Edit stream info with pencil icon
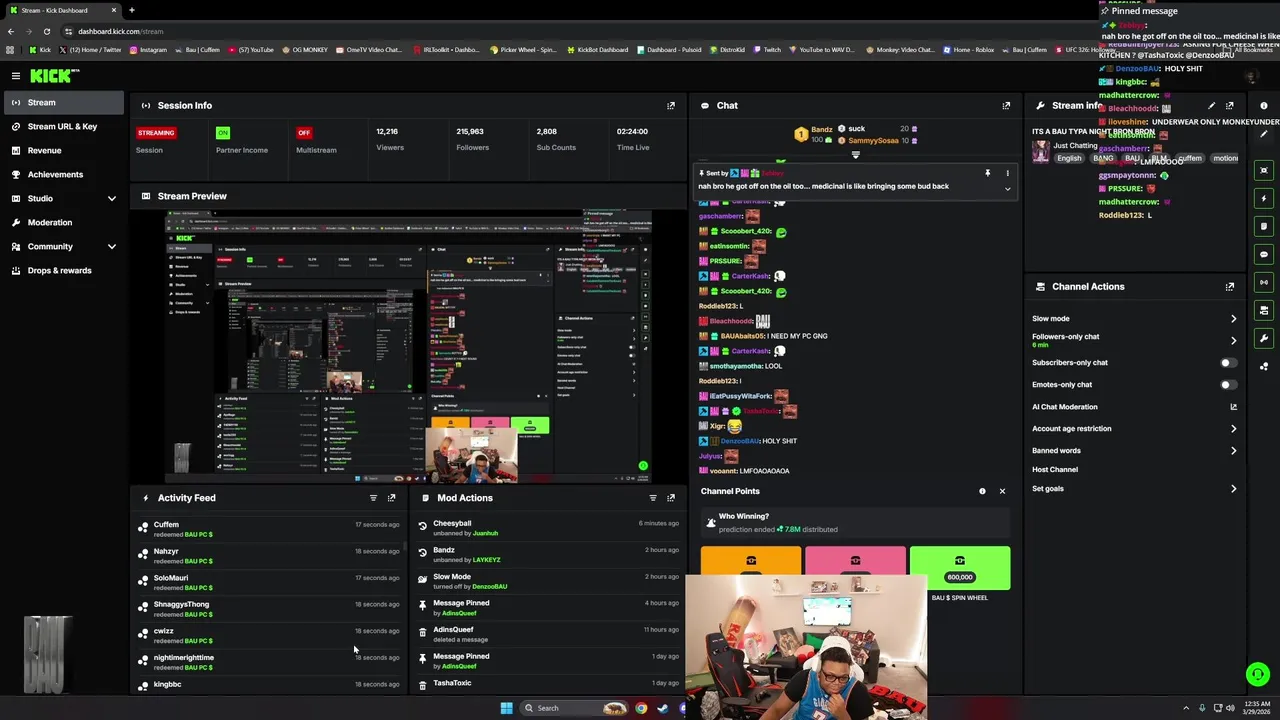This screenshot has height=720, width=1280. (1211, 105)
